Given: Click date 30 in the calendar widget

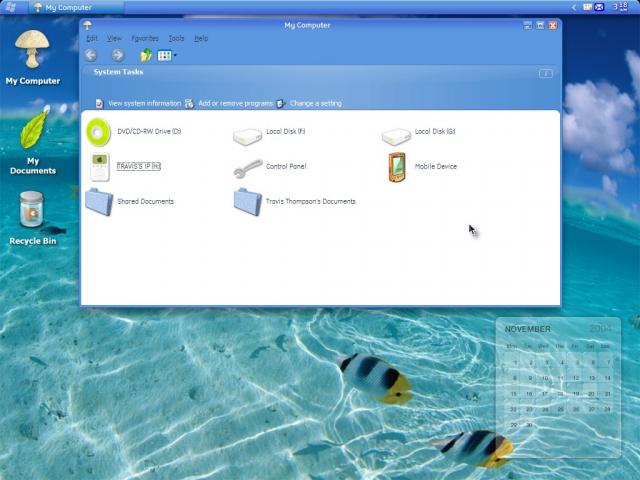Looking at the screenshot, I should (x=529, y=425).
